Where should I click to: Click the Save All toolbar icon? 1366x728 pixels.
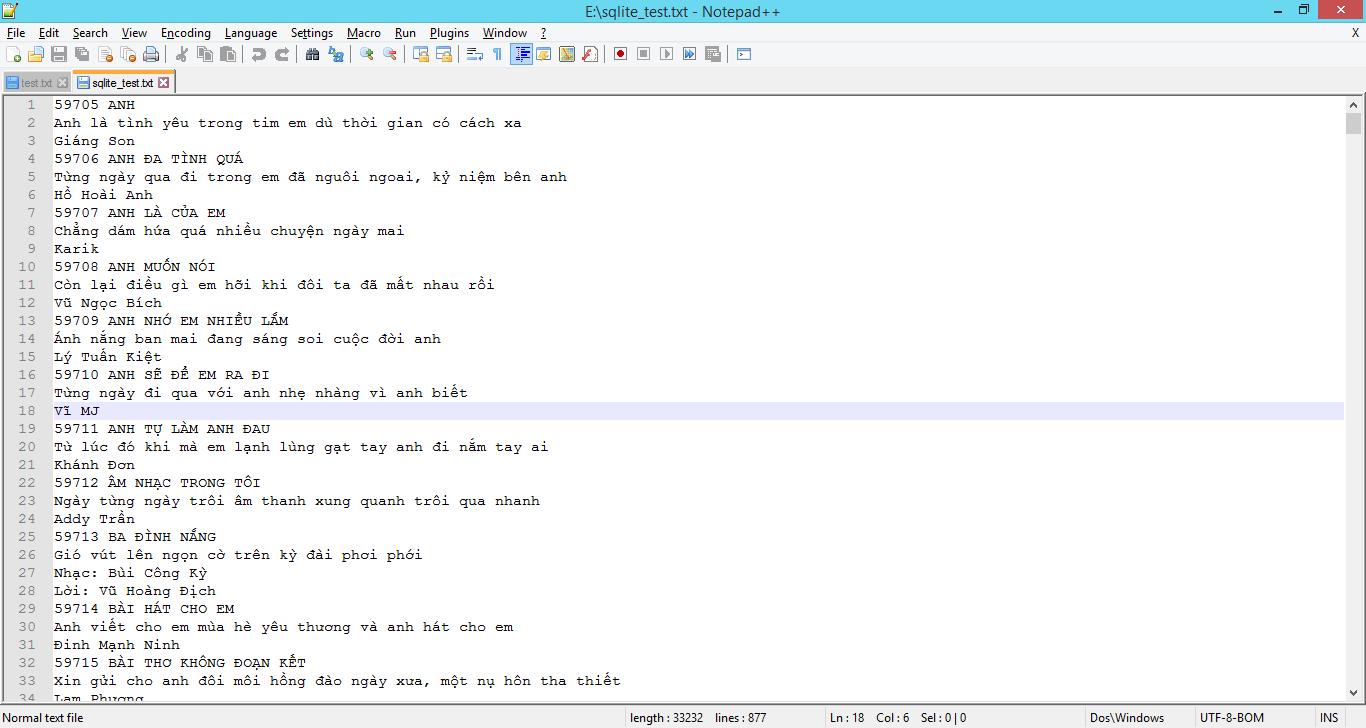[x=82, y=54]
